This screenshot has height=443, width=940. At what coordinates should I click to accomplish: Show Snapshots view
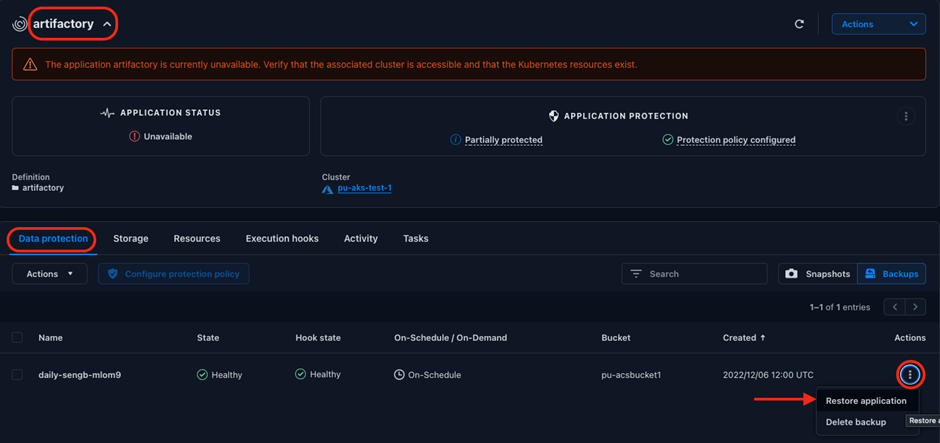(x=818, y=273)
